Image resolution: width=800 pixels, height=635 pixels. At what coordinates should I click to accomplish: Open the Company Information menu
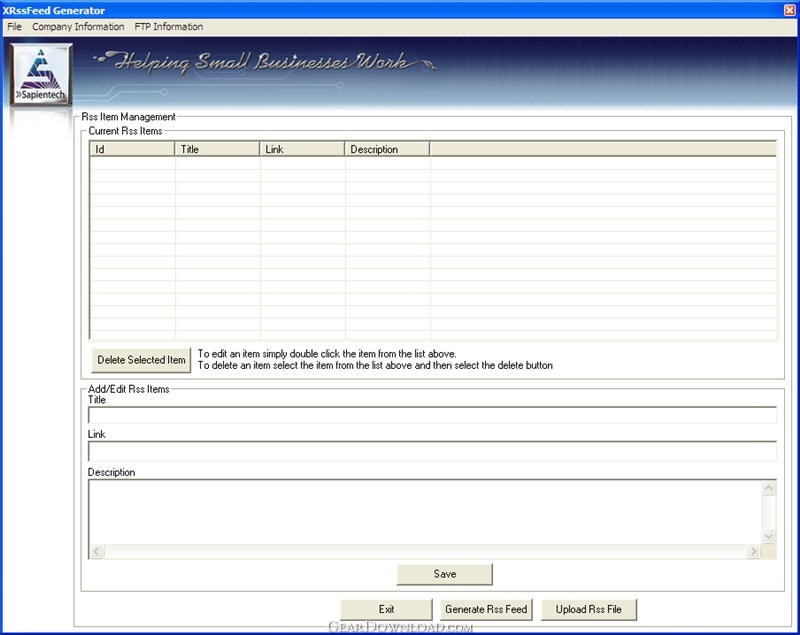click(x=78, y=27)
